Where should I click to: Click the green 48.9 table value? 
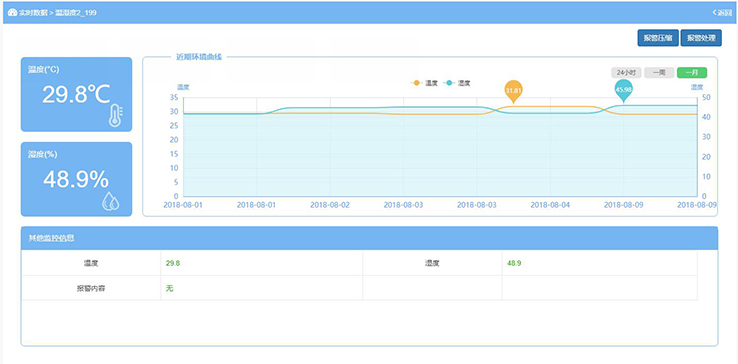514,263
